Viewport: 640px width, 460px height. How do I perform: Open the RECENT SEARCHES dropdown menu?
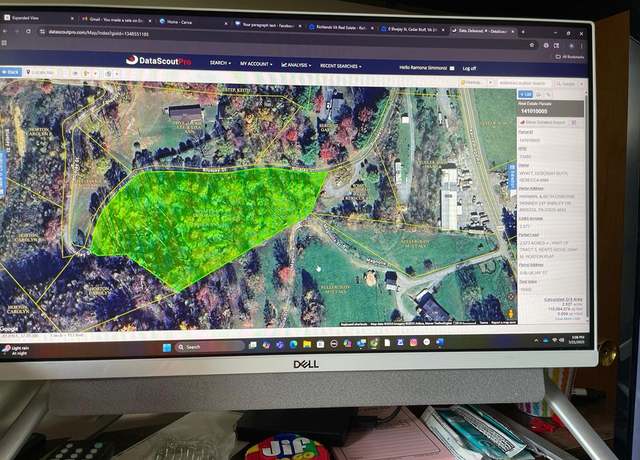pyautogui.click(x=341, y=66)
